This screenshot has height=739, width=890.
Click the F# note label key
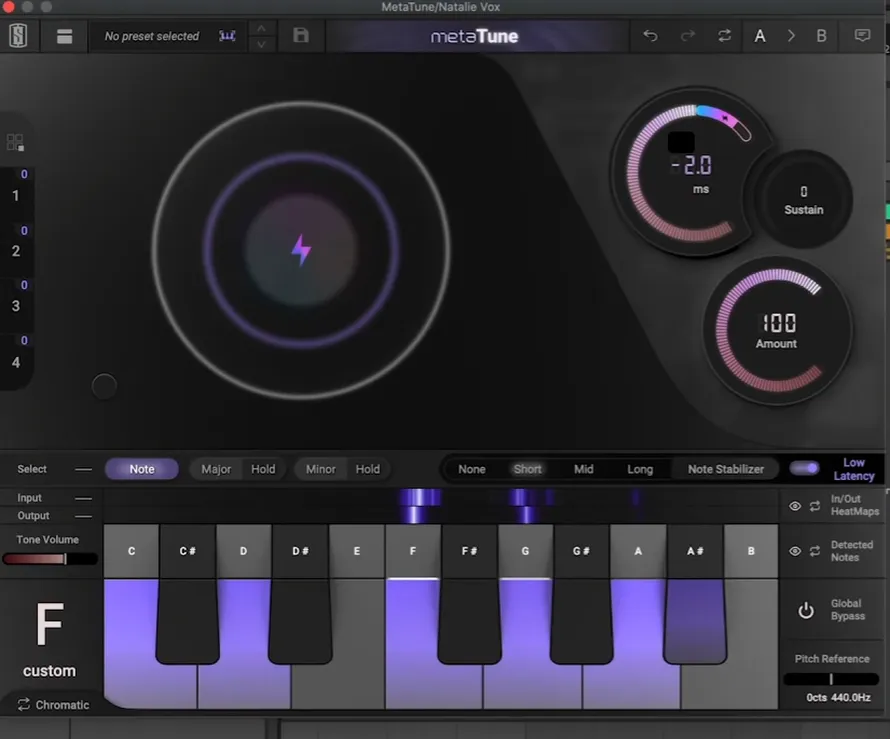click(x=469, y=551)
